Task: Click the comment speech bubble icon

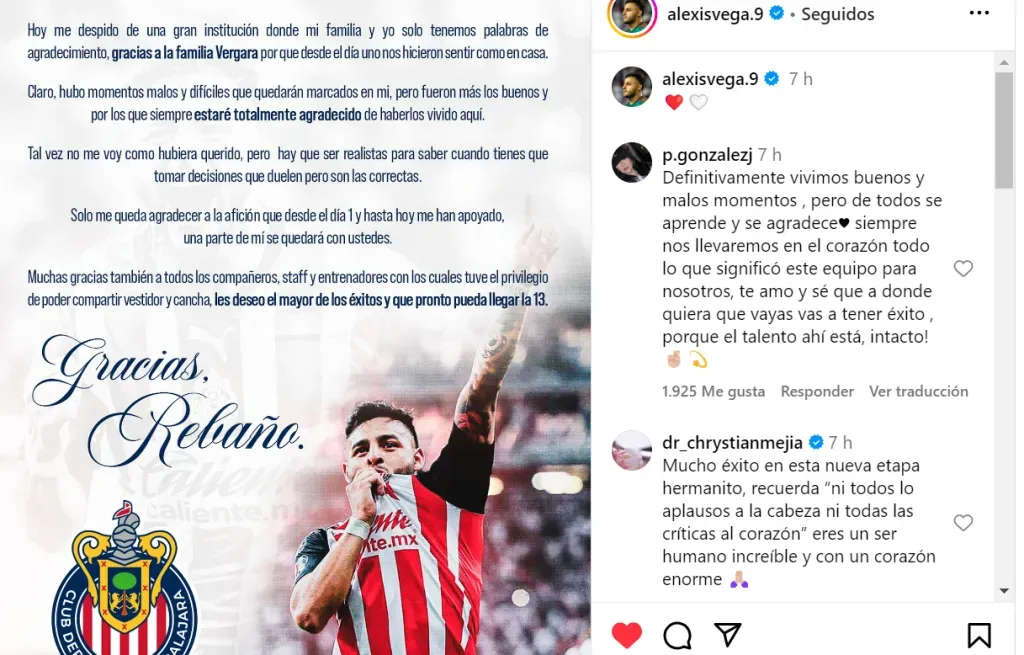Action: click(677, 635)
